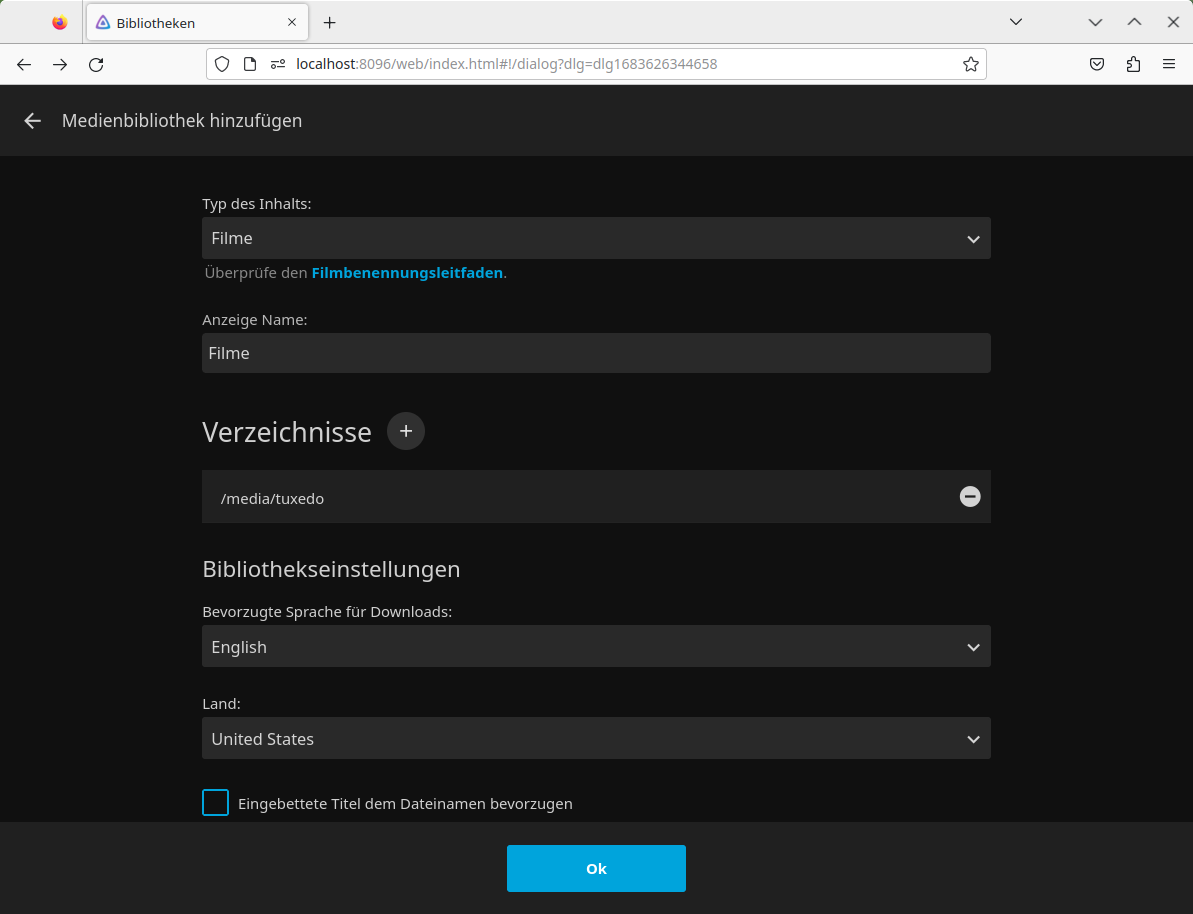Click the browser back navigation arrow
This screenshot has height=914, width=1193.
point(24,64)
